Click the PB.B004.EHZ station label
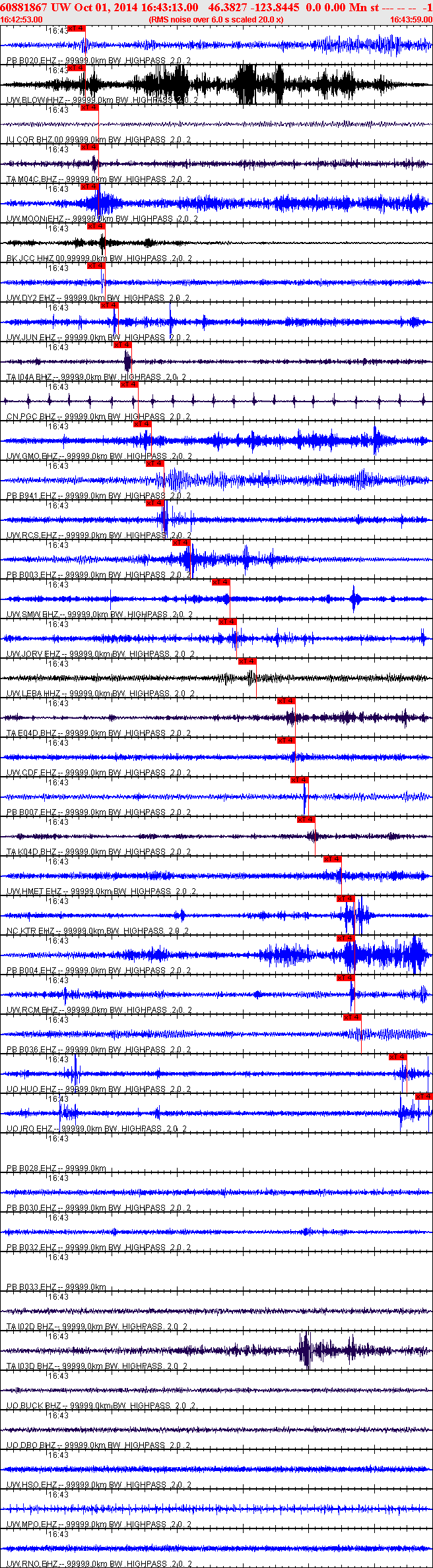 click(99, 971)
